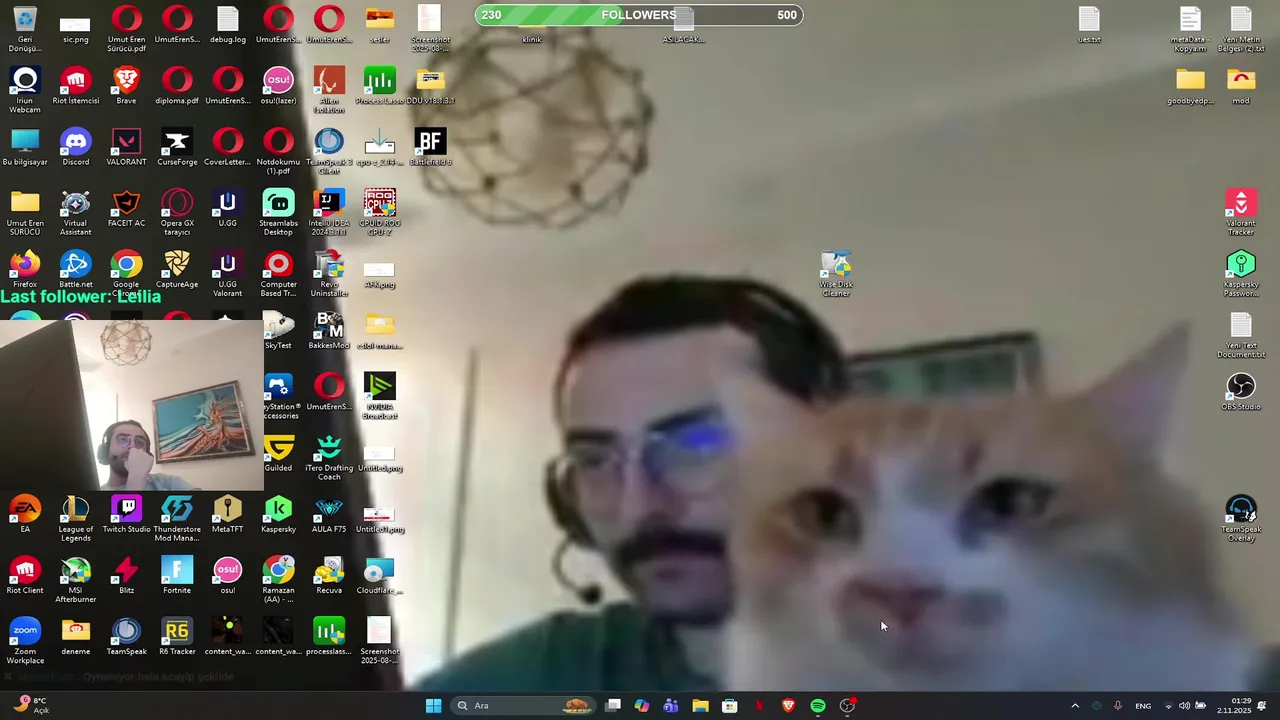Open MSI Afterburner icon
This screenshot has width=1280, height=720.
click(75, 580)
